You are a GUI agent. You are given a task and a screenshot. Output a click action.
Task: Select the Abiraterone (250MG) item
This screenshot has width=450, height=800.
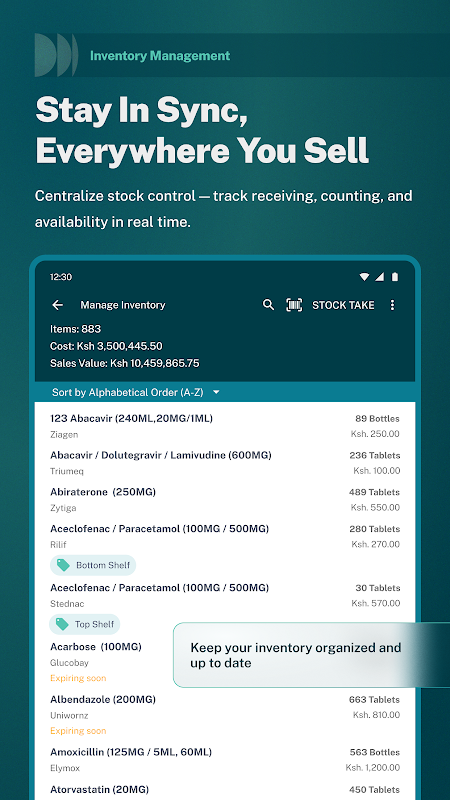(225, 499)
